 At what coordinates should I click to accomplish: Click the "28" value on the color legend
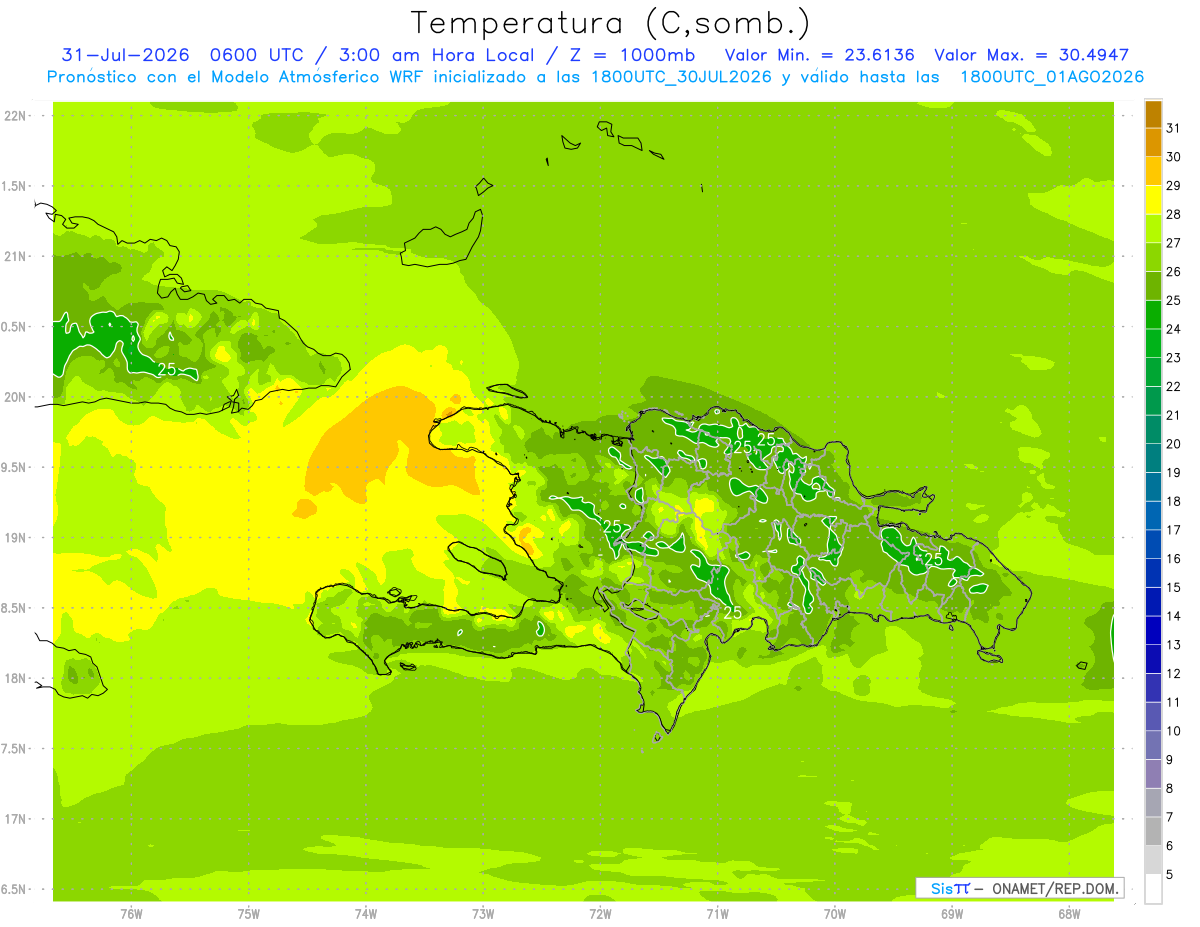click(x=1174, y=214)
